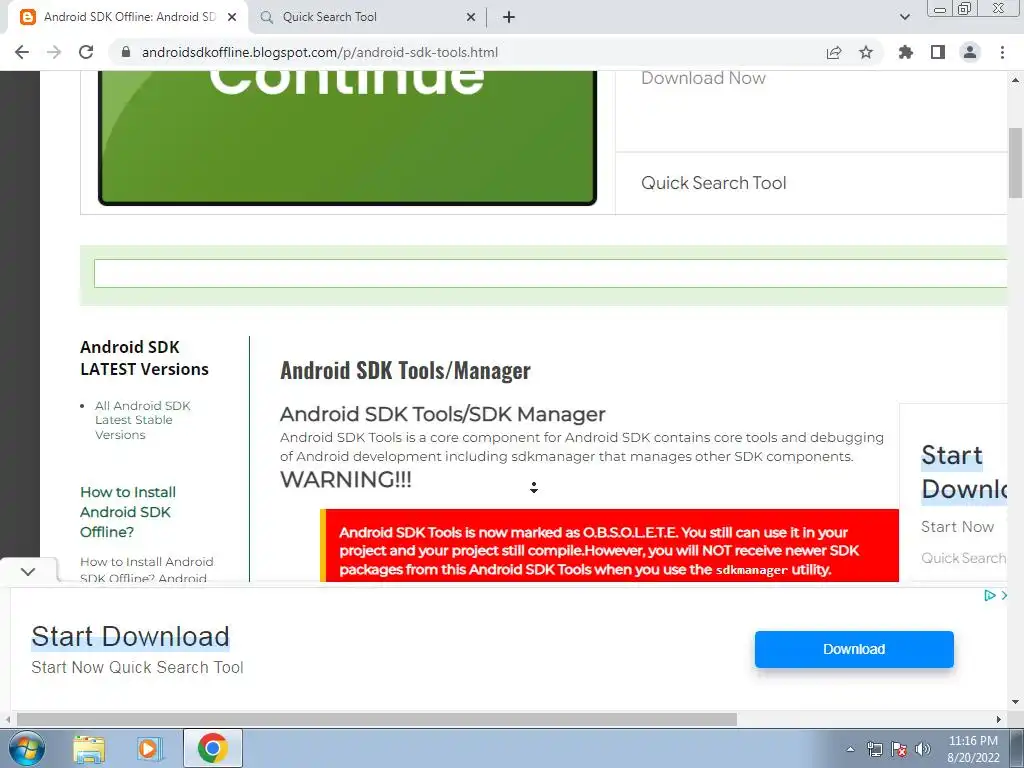Collapse the bottom ad with chevron
This screenshot has width=1024, height=768.
tap(28, 571)
